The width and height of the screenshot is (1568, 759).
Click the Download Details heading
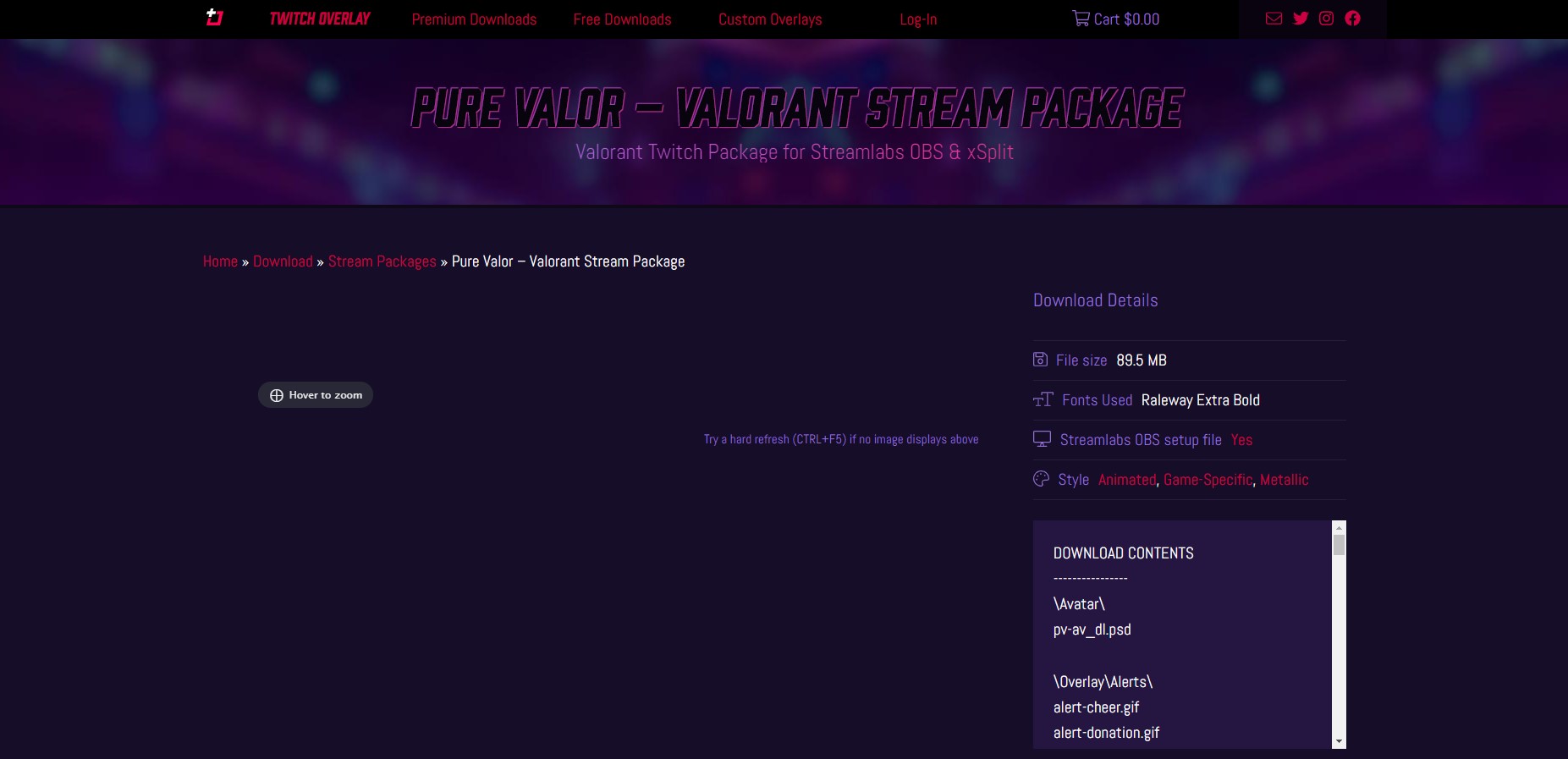click(1095, 300)
